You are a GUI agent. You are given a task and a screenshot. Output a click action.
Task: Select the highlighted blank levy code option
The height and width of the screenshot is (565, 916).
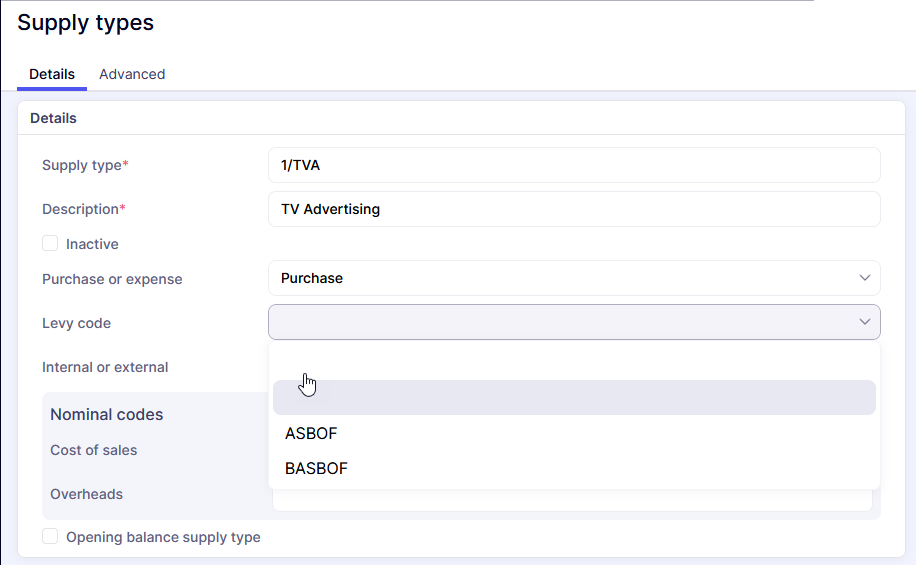point(574,397)
